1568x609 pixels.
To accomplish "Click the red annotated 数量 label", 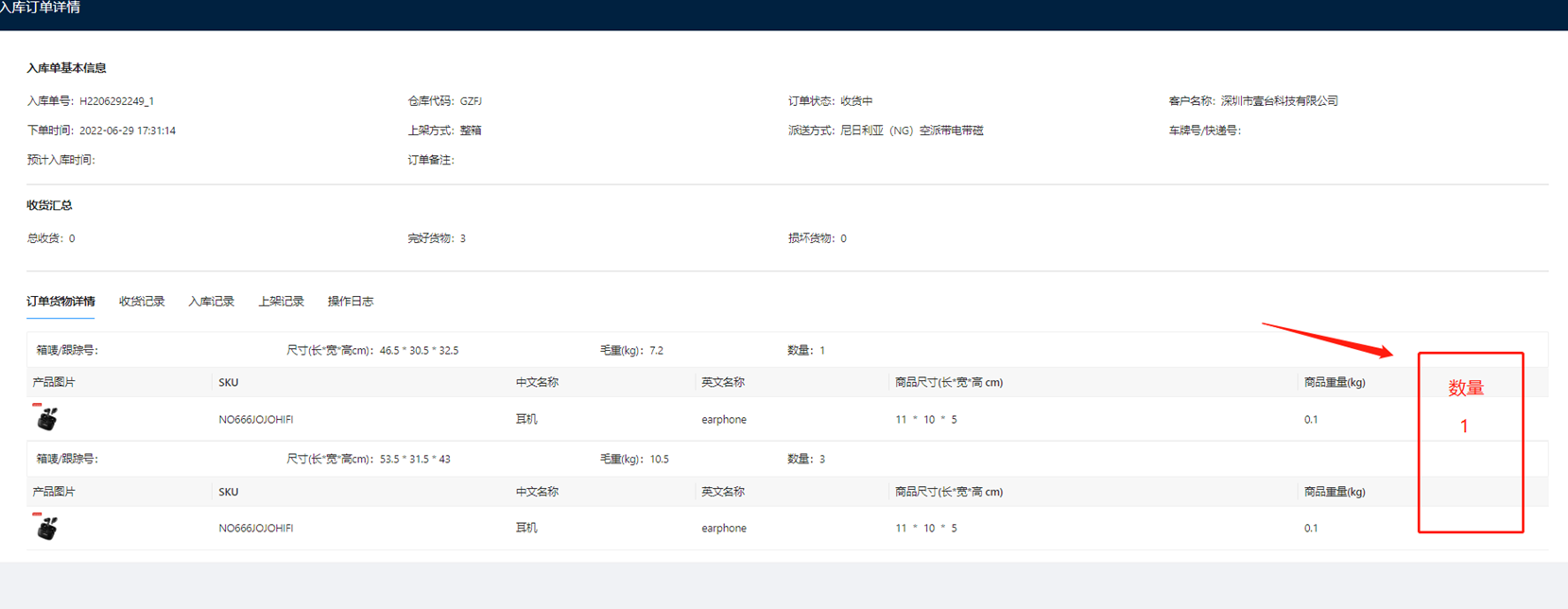I will 1466,388.
